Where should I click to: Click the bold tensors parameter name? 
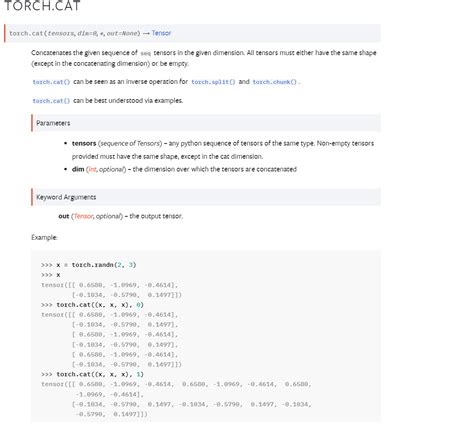(84, 143)
